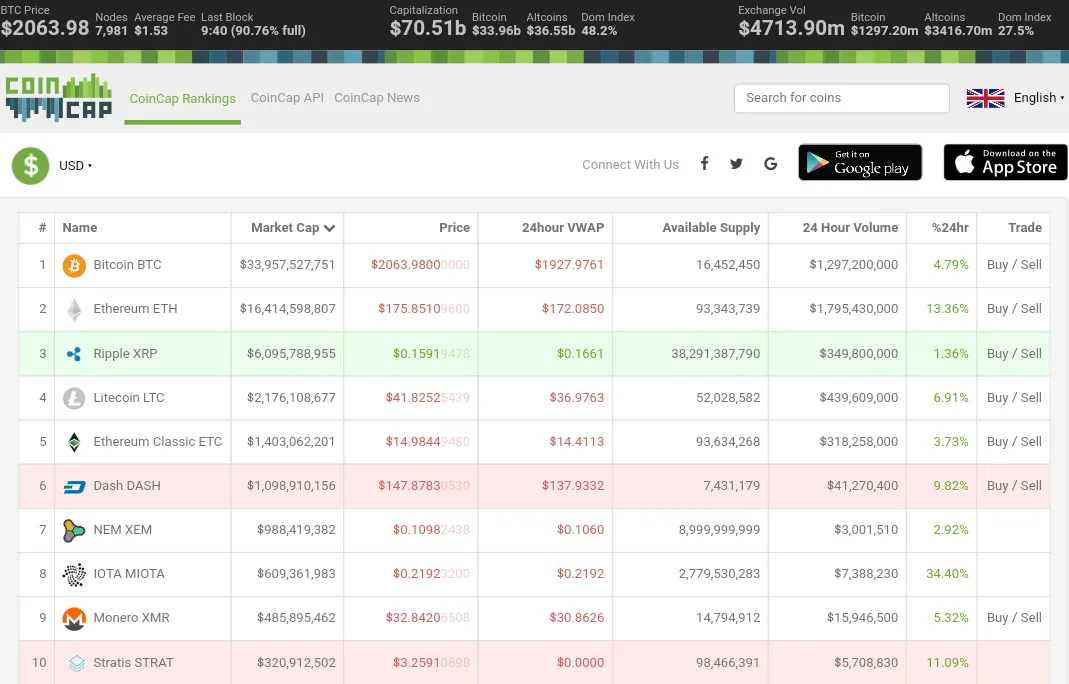Open the Ethereum ETH name link

pyautogui.click(x=135, y=308)
